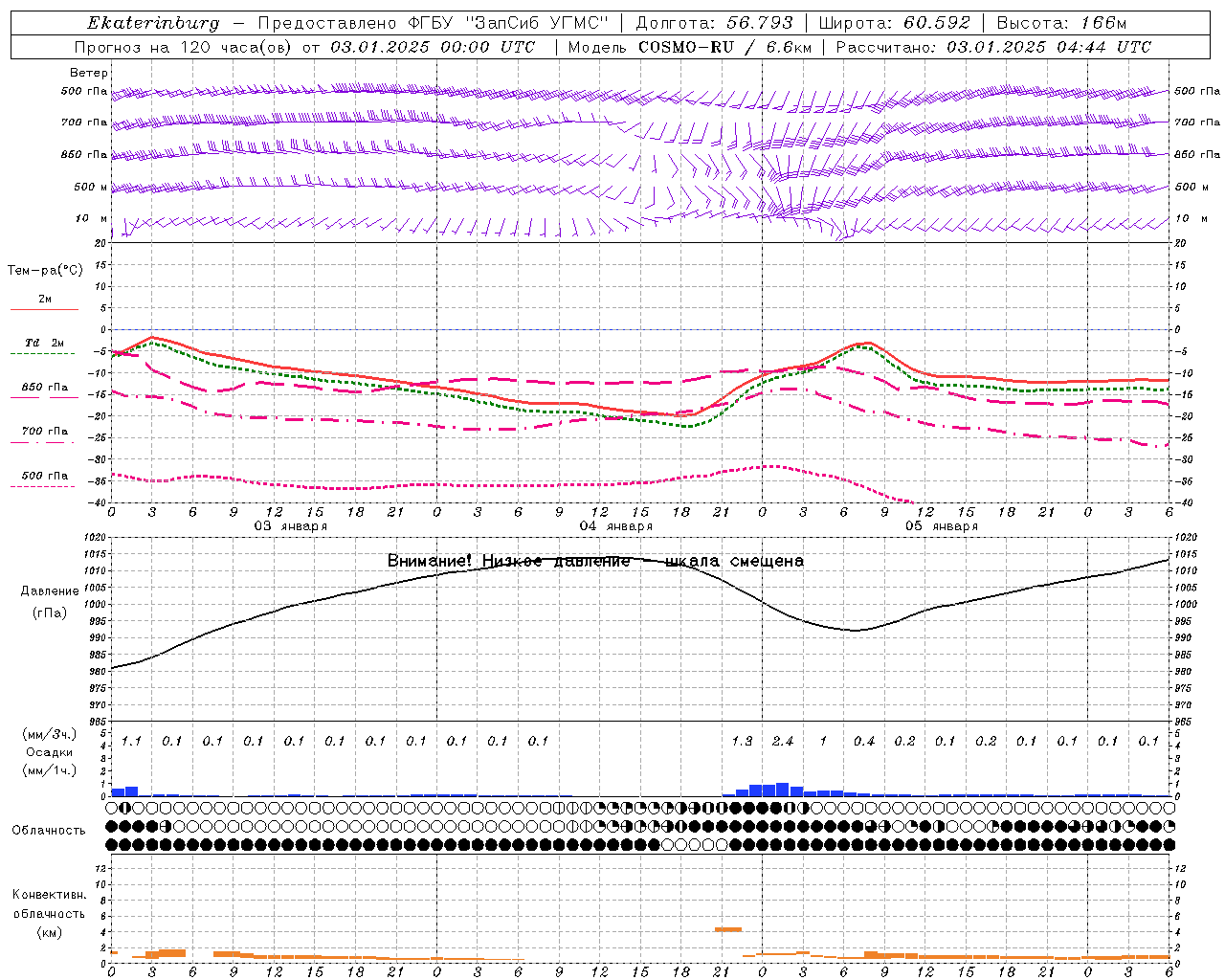
Task: Click the computed time Рассчитано: 03.01.2025 04:44 UTC
Action: click(x=993, y=47)
